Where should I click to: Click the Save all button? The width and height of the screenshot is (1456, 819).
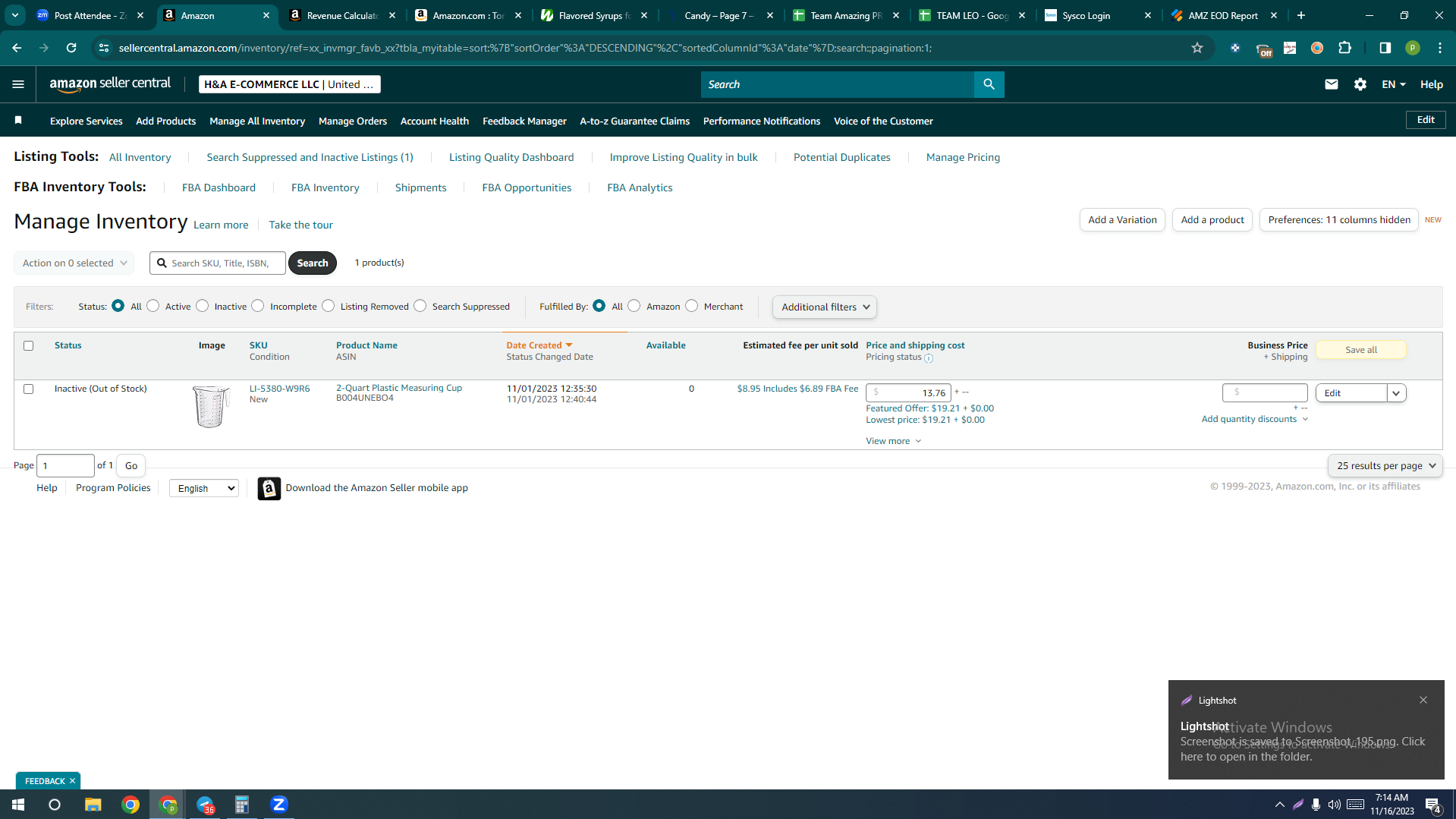pyautogui.click(x=1360, y=350)
